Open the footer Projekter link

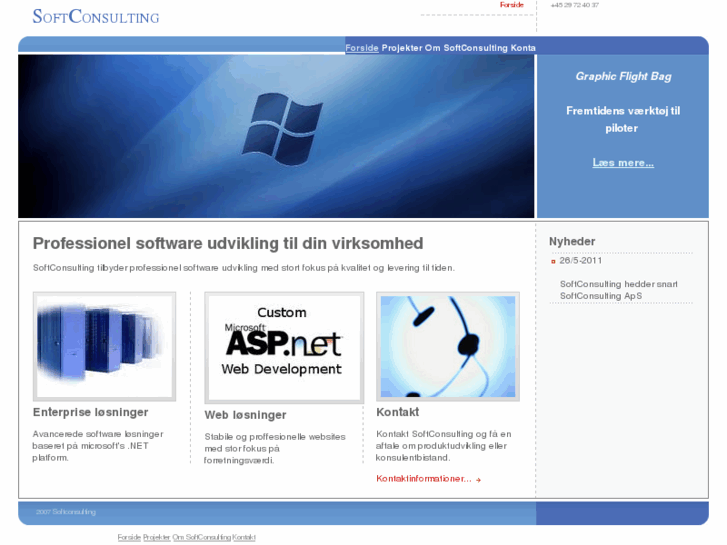click(x=157, y=537)
